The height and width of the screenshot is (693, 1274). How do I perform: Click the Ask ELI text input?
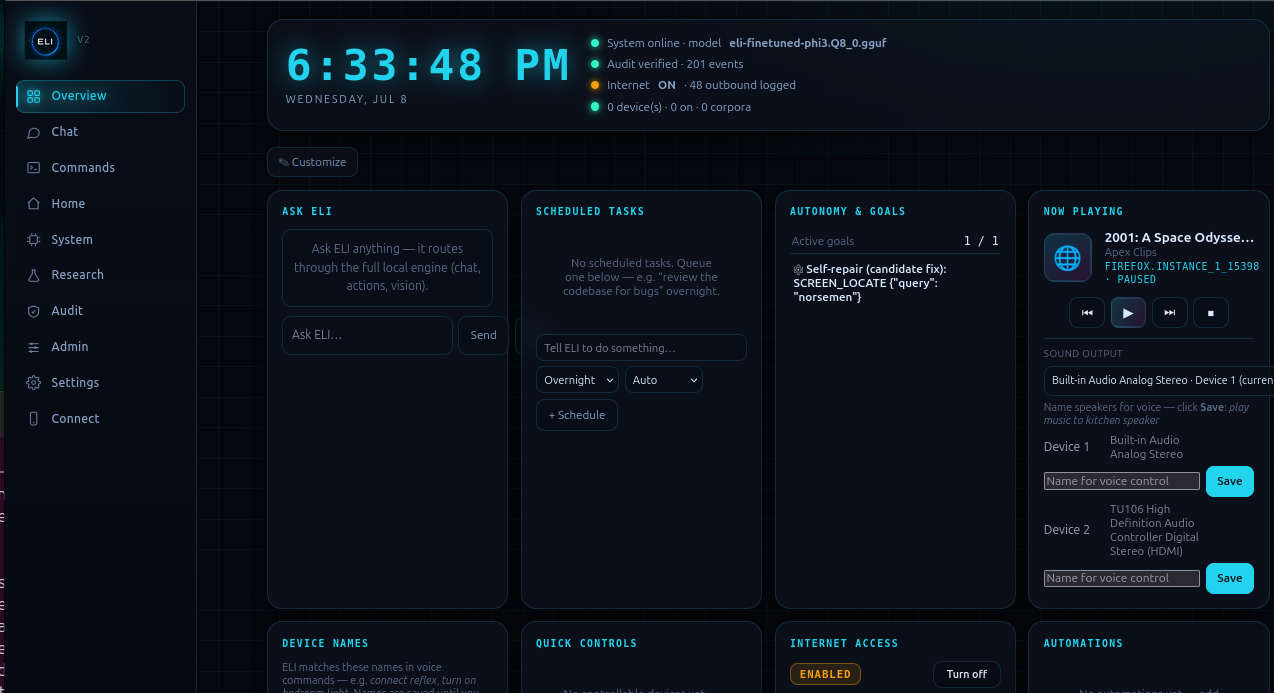[367, 335]
